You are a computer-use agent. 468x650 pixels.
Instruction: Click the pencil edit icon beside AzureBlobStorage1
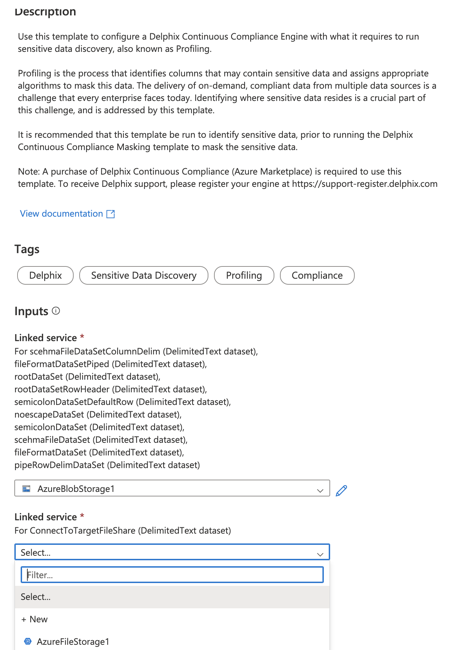tap(341, 490)
